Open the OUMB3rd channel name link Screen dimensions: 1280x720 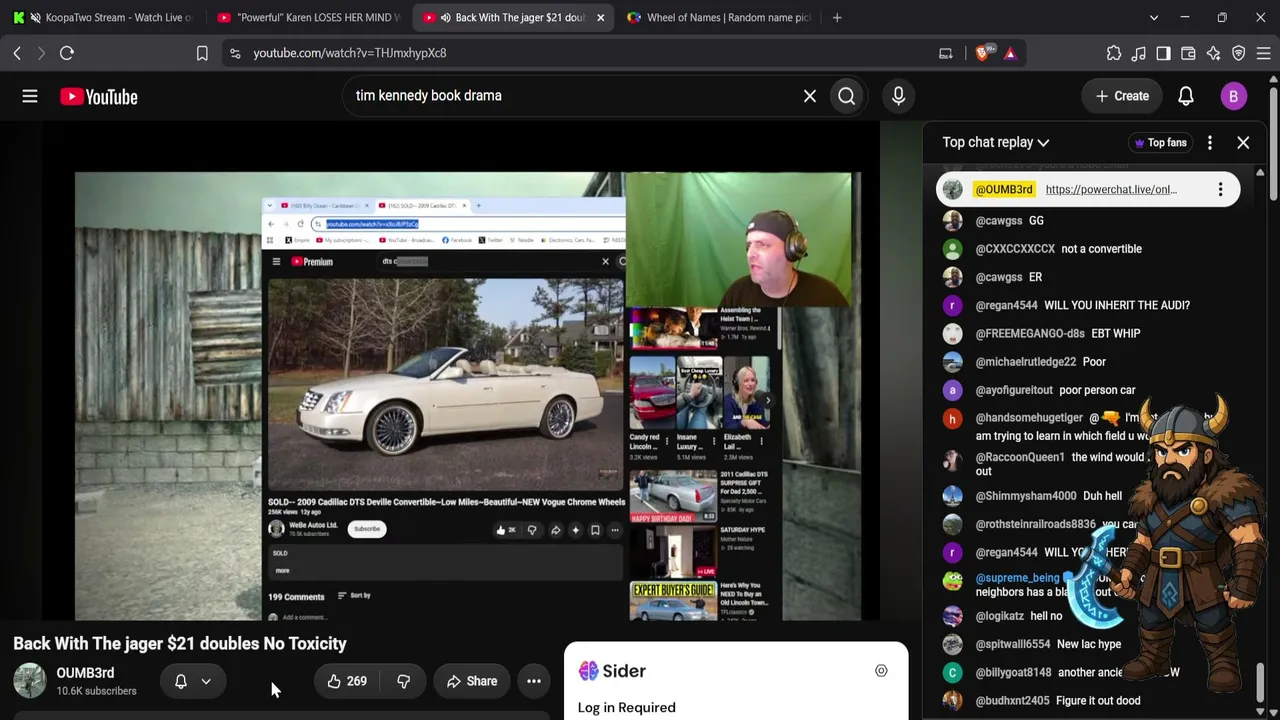pos(85,673)
